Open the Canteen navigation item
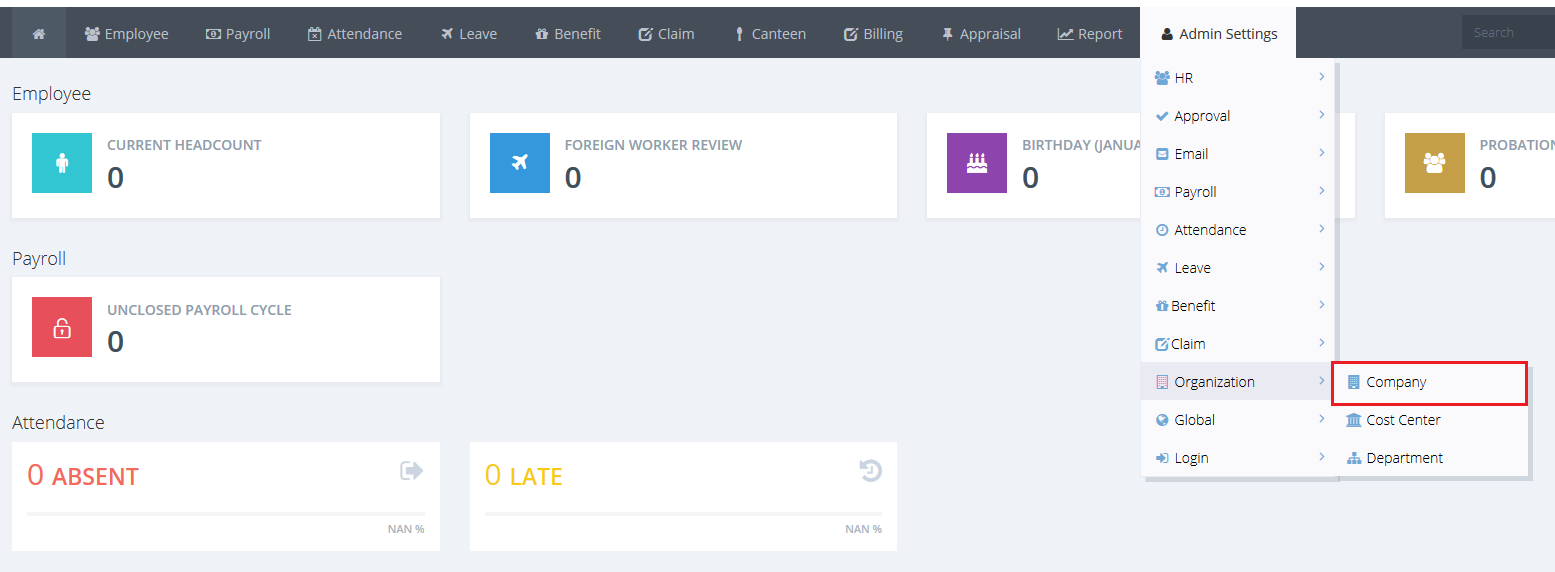This screenshot has height=572, width=1555. pyautogui.click(x=770, y=34)
